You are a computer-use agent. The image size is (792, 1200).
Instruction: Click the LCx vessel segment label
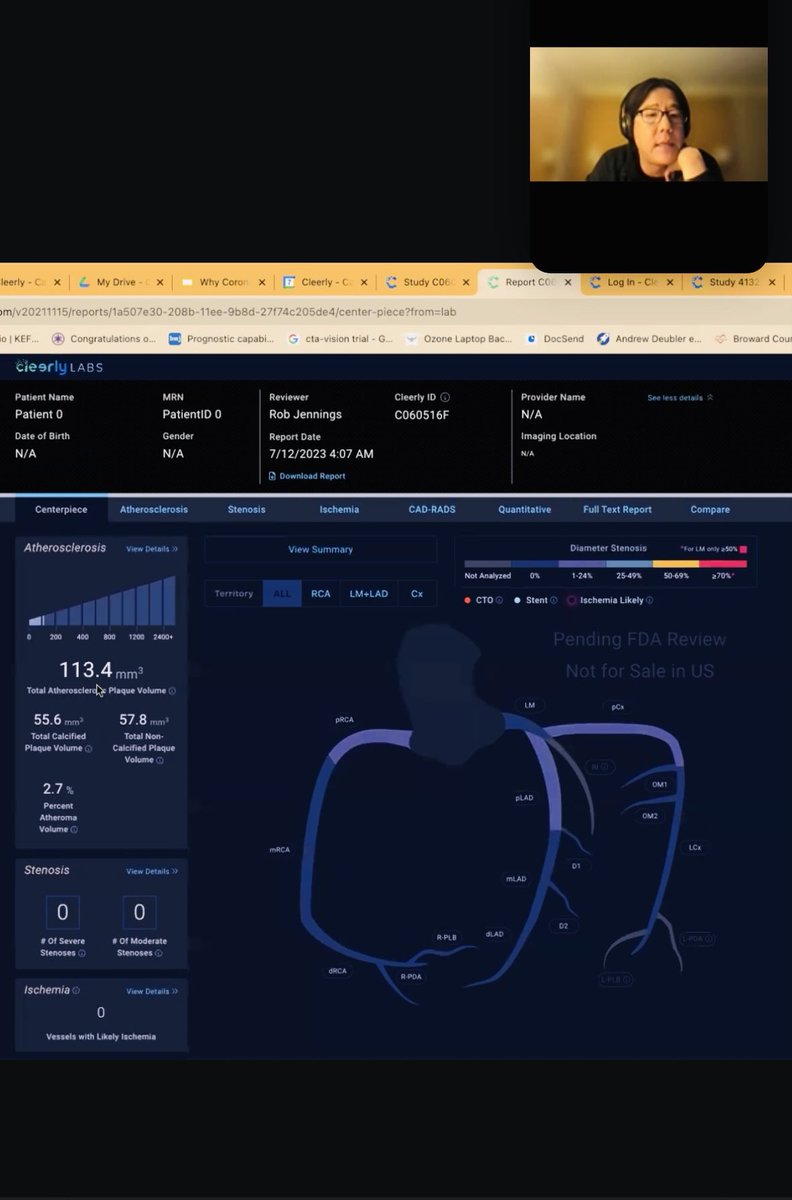(x=695, y=848)
